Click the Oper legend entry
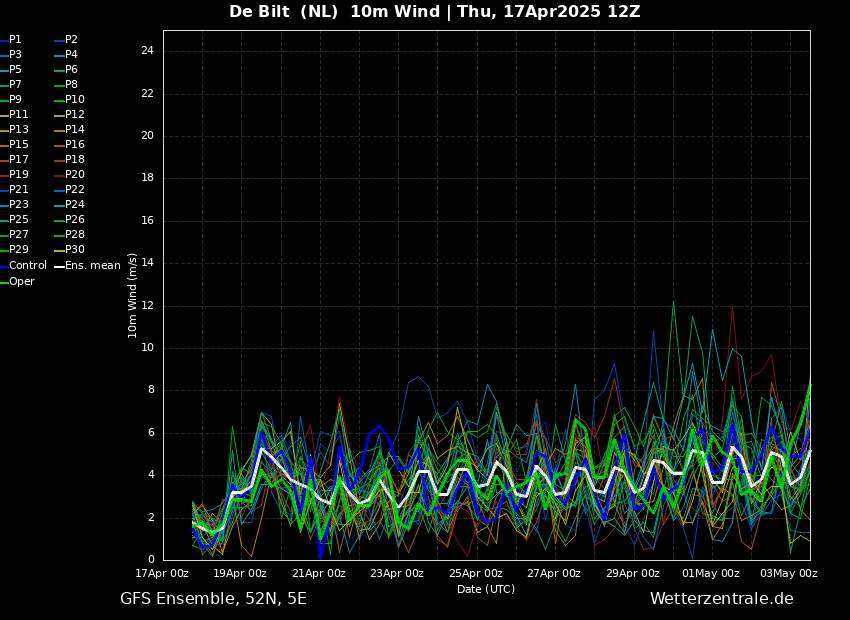 pyautogui.click(x=21, y=282)
